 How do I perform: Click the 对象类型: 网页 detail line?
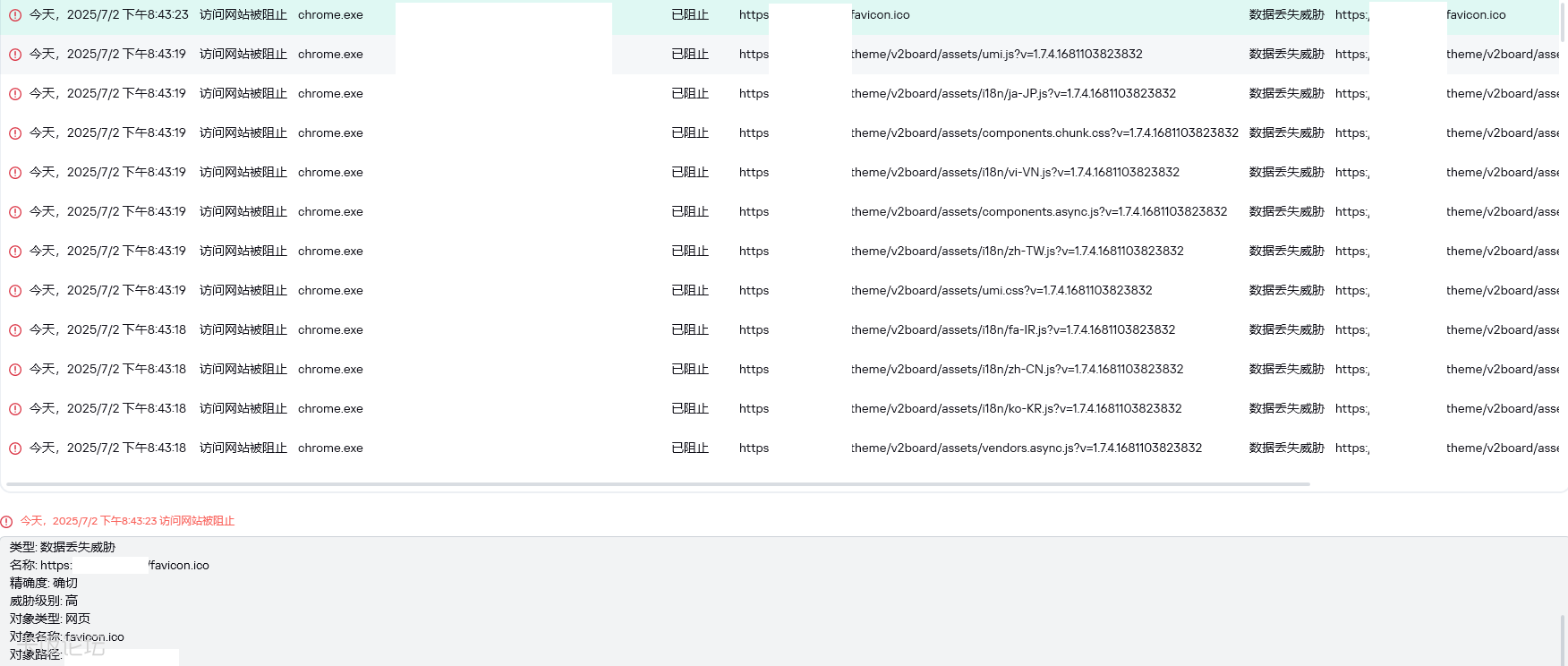point(50,619)
